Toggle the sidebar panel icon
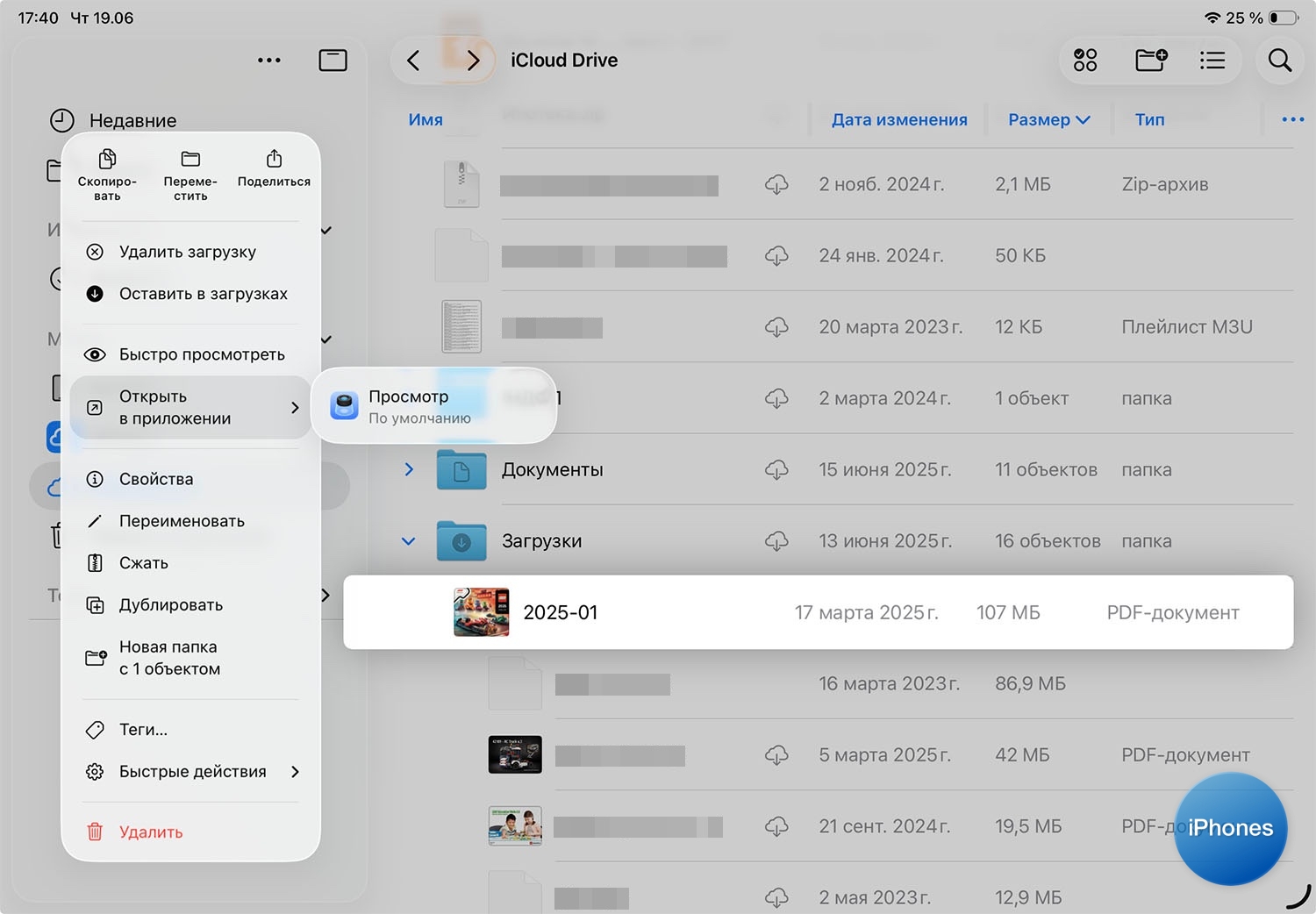The image size is (1316, 914). (x=333, y=61)
